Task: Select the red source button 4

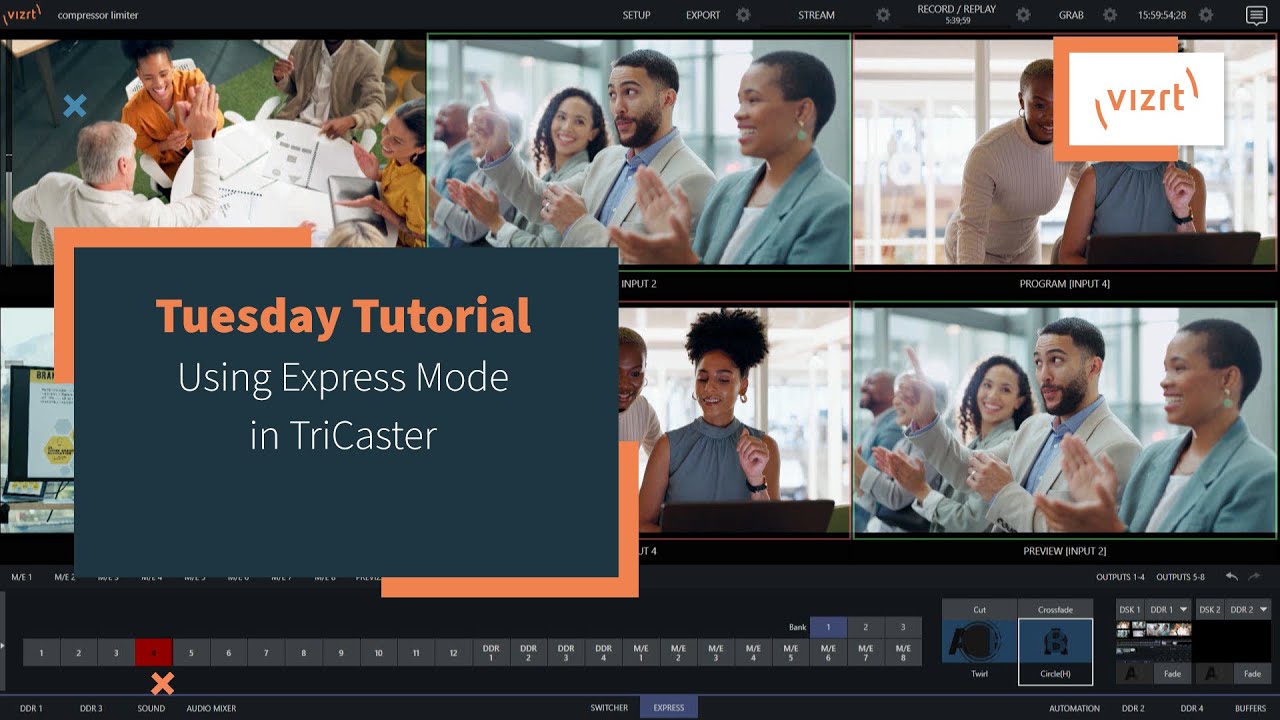Action: tap(153, 653)
